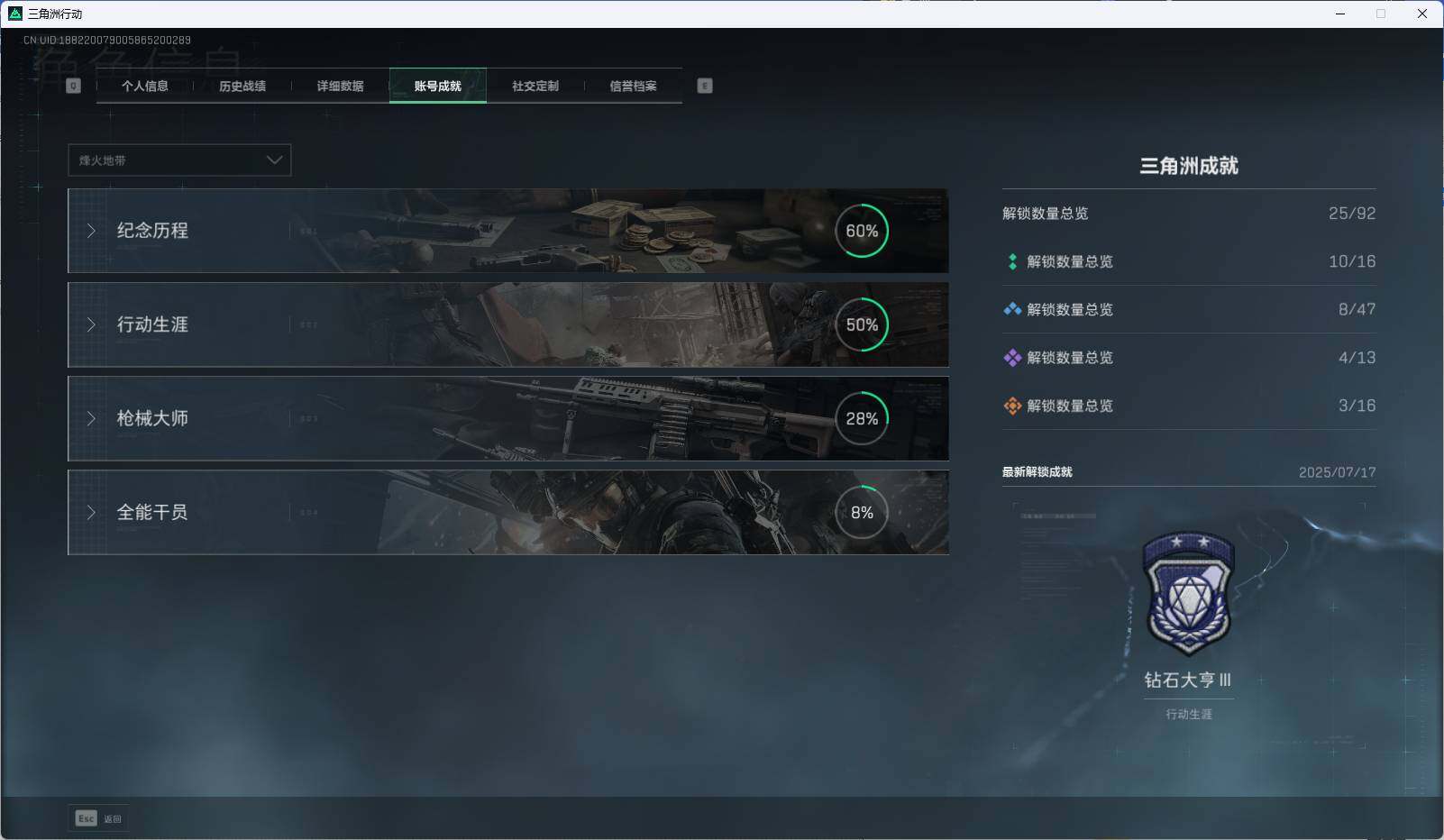Switch to the 个人信息 tab
The width and height of the screenshot is (1444, 840).
(144, 86)
